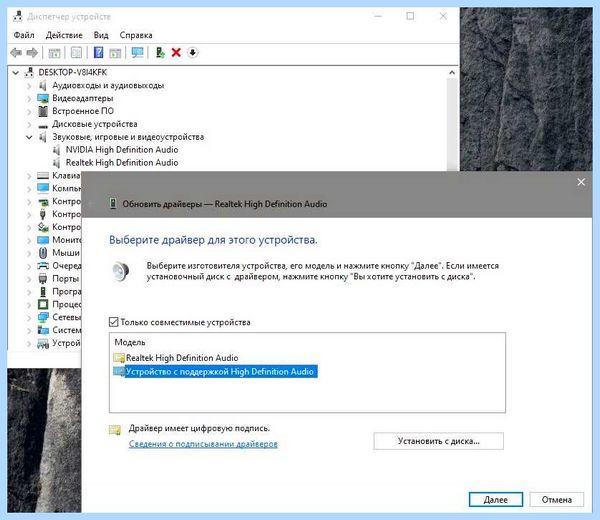Click the speaker icon beside Realtek High Definition Audio in tree
Screen dimensions: 600x520
(57, 163)
